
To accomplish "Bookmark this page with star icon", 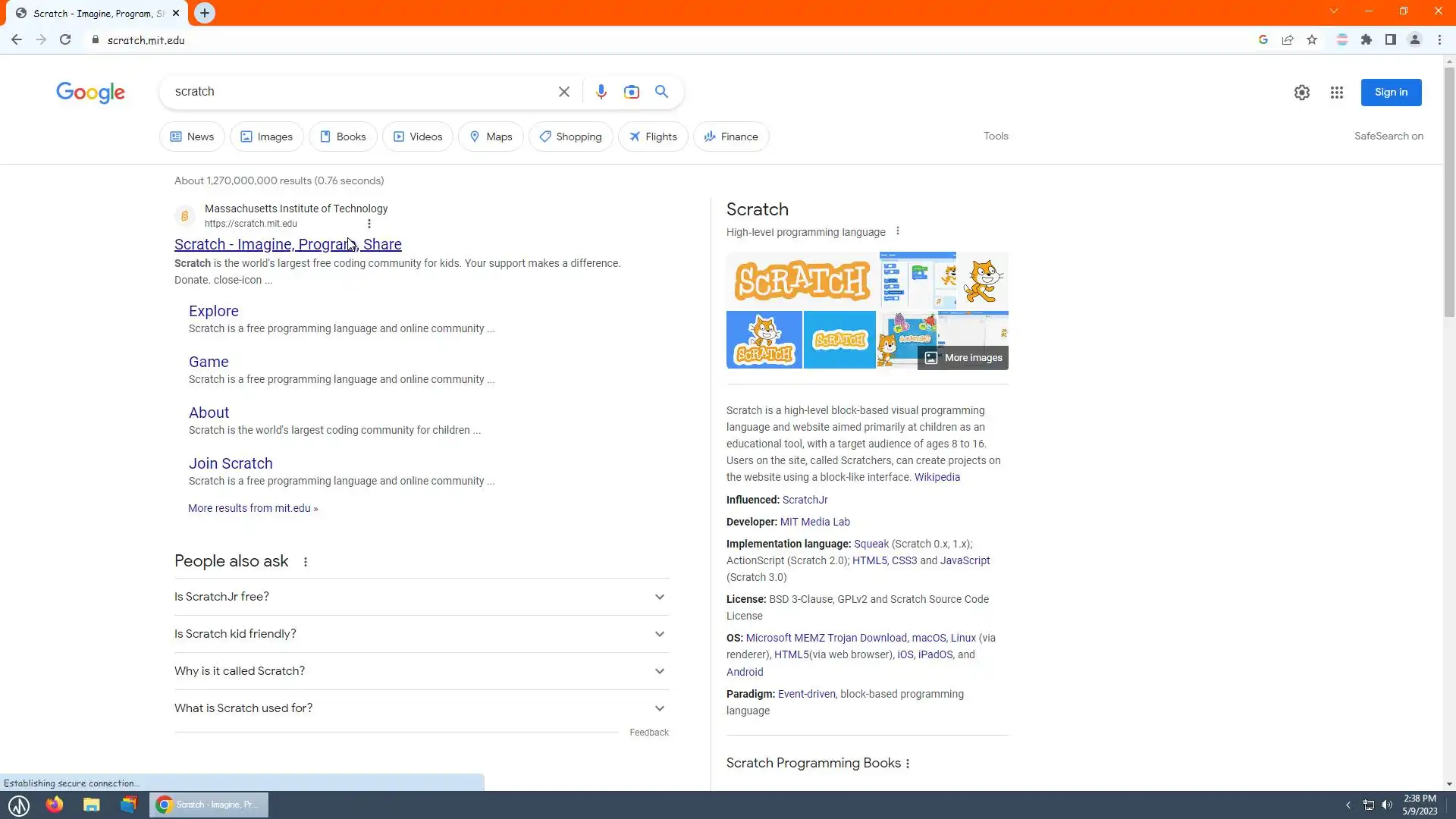I will [x=1312, y=40].
